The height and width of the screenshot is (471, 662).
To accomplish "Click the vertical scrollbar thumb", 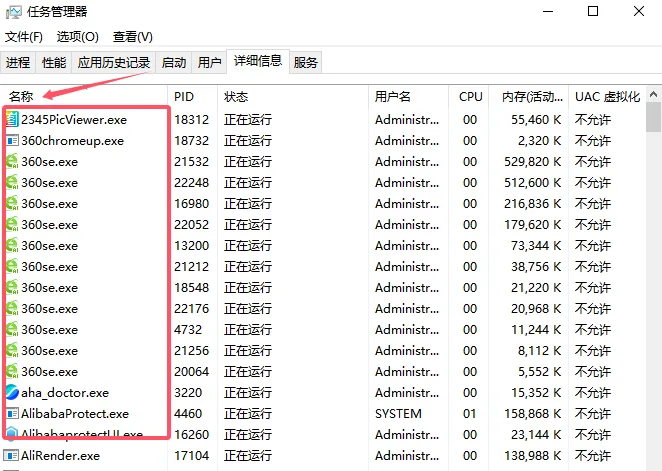I will (x=654, y=117).
